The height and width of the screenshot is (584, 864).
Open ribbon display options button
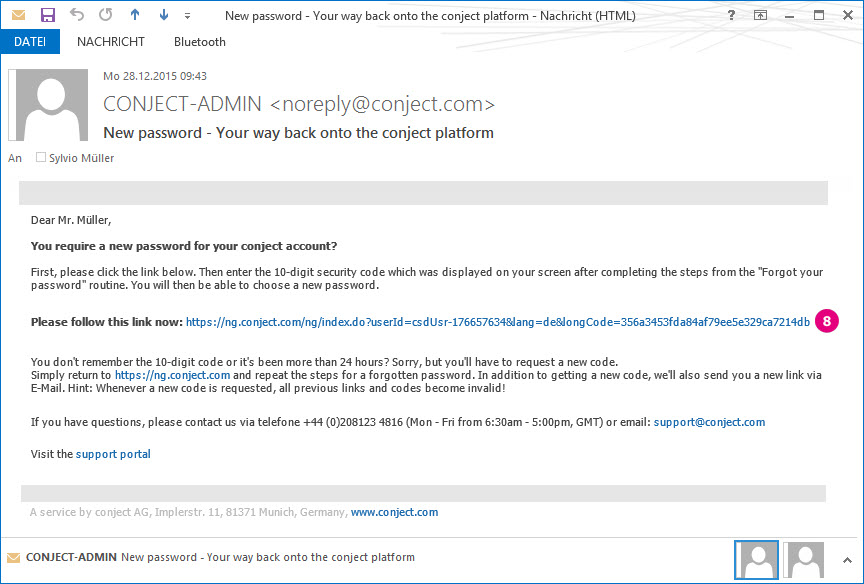tap(760, 15)
